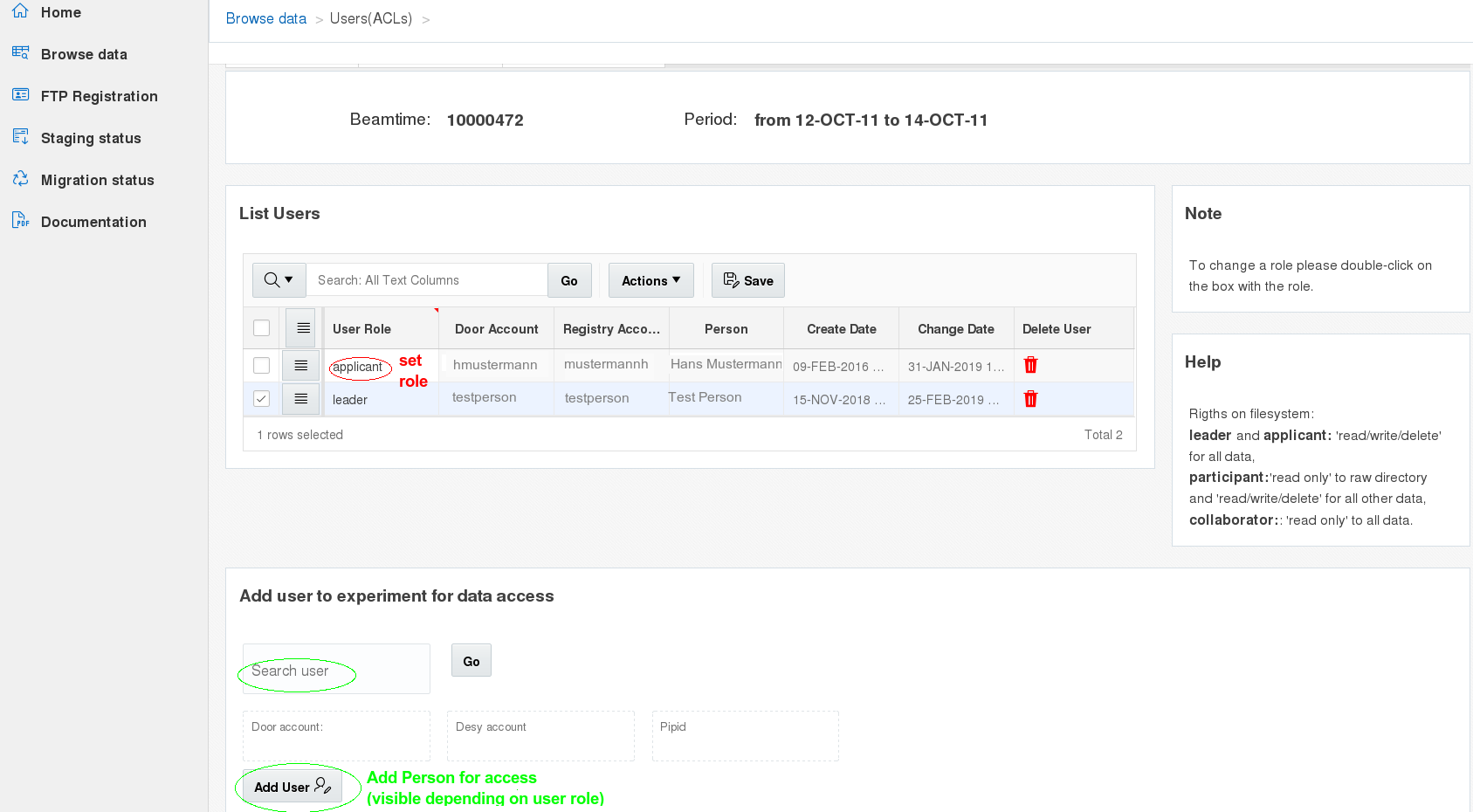Click the Migration status sidebar icon

[x=20, y=179]
